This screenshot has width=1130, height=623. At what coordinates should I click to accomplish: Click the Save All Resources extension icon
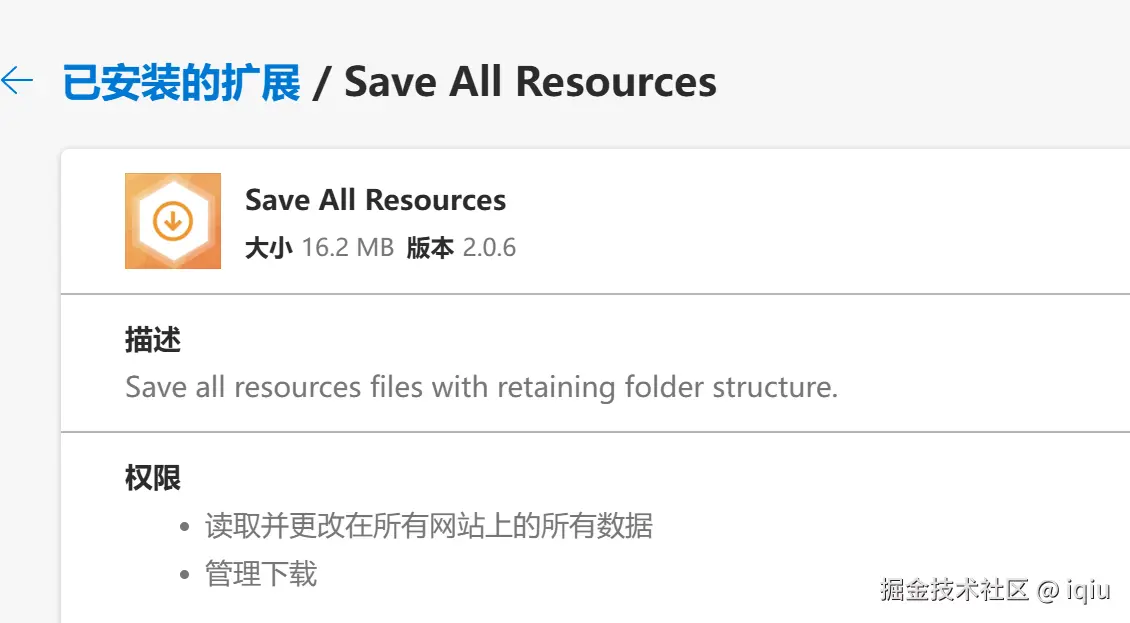(173, 221)
